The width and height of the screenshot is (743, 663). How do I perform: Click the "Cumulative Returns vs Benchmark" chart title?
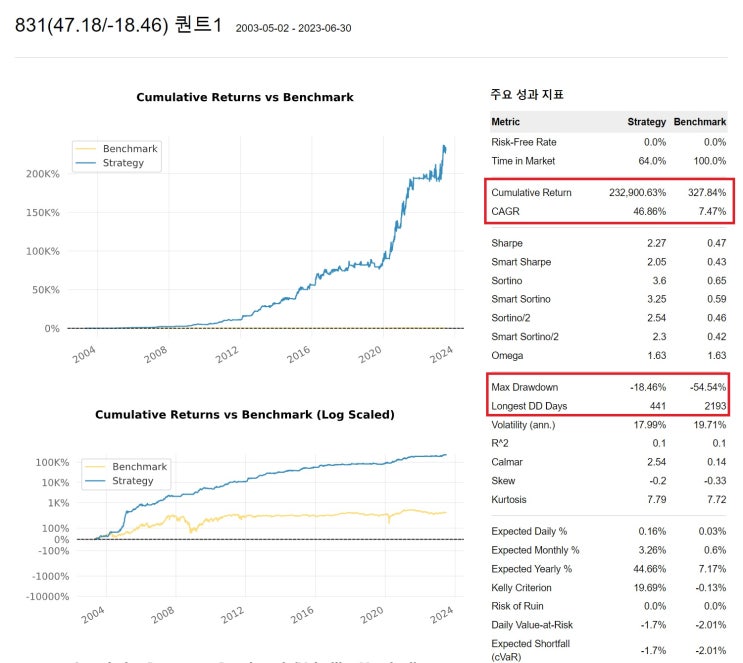pos(245,97)
